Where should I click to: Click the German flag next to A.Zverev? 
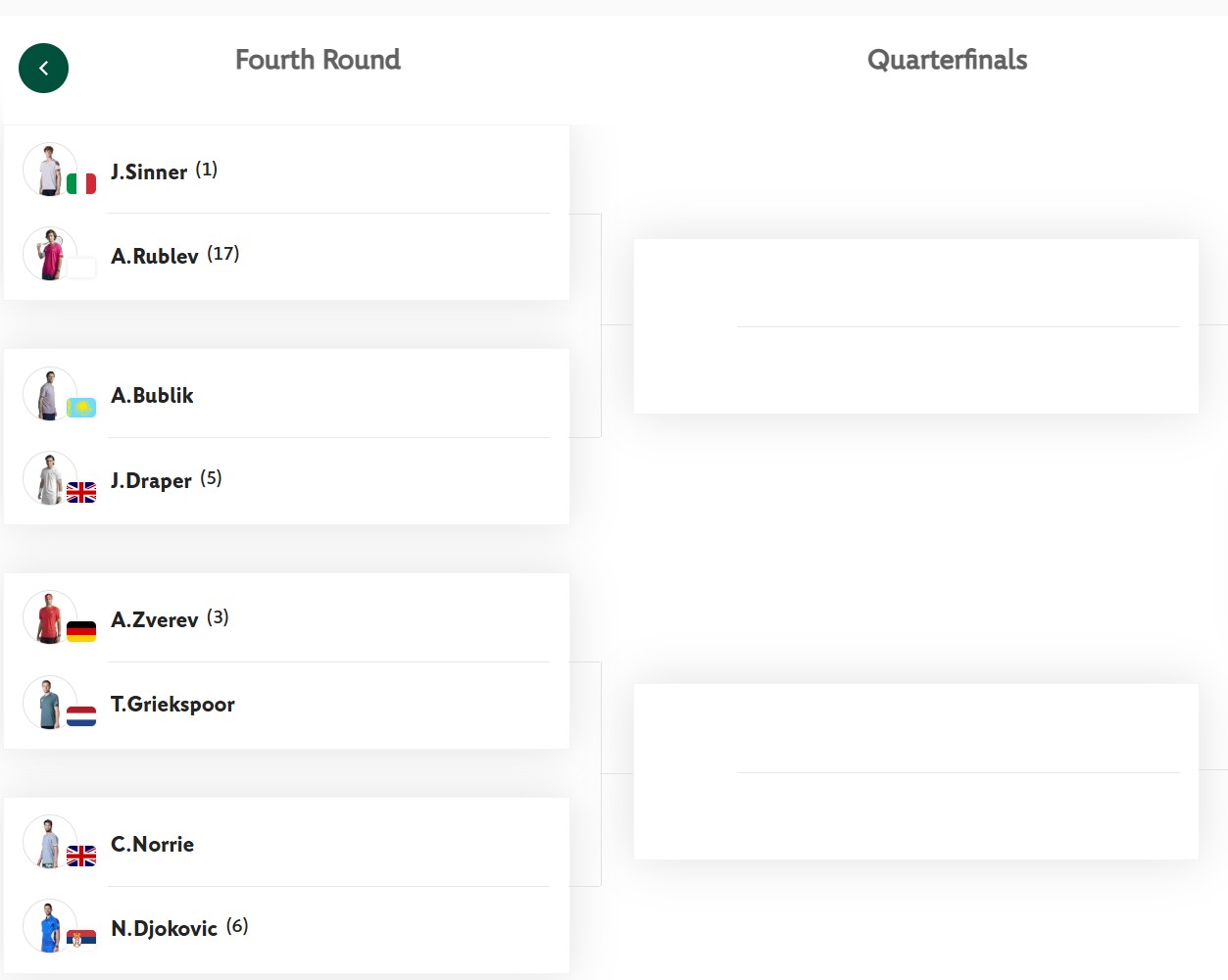81,631
